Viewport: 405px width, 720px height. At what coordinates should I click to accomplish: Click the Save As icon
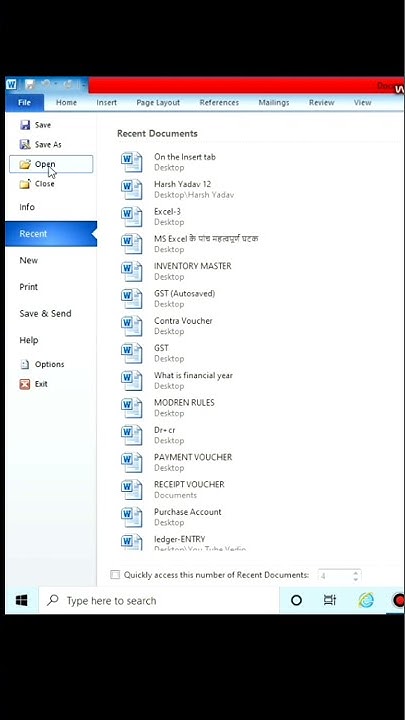coord(25,145)
